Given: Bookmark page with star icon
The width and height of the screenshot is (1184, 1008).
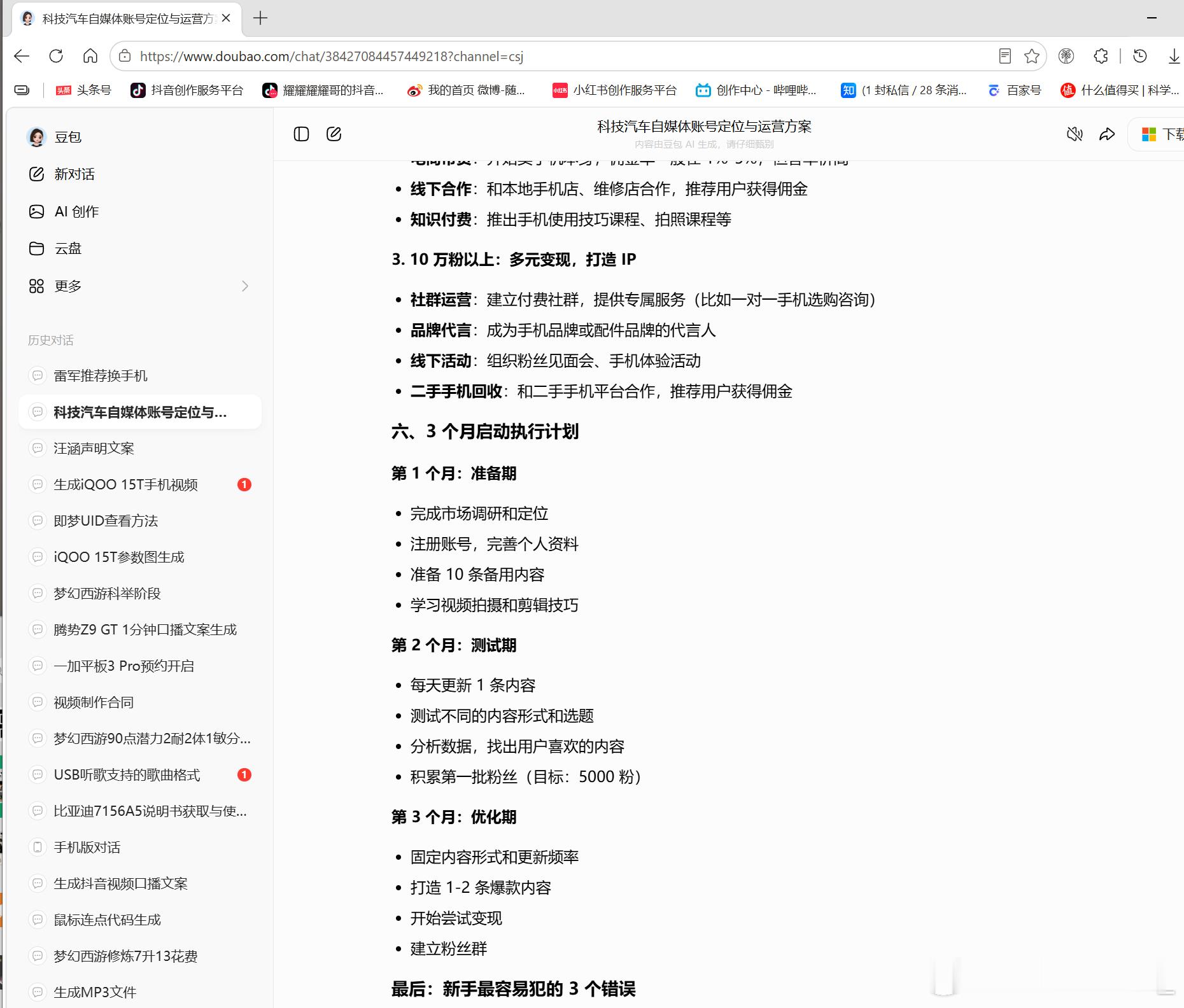Looking at the screenshot, I should pos(1032,56).
